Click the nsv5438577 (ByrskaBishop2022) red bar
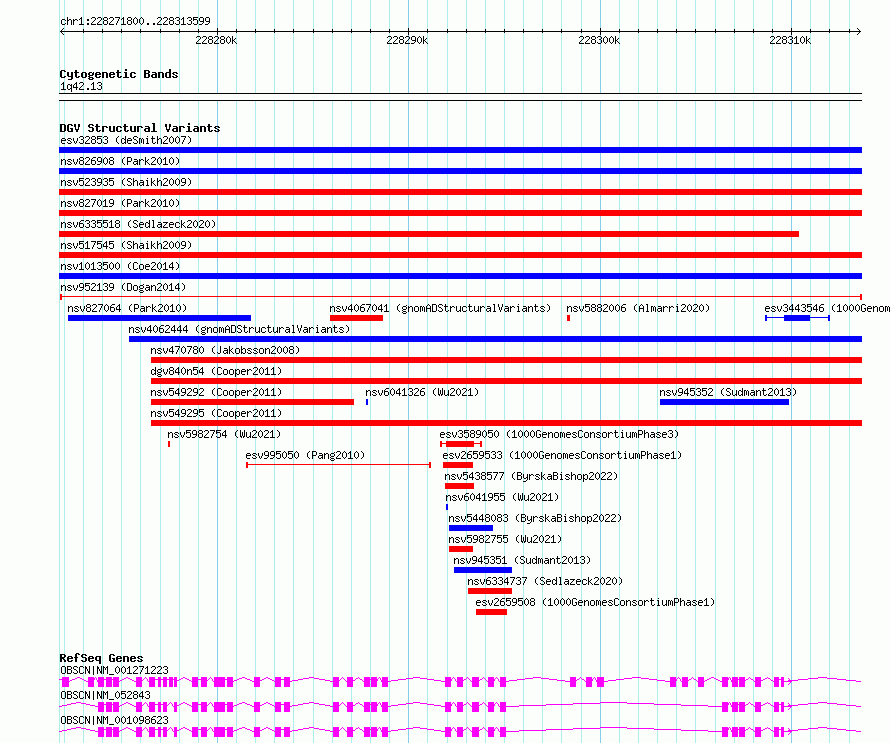890x743 pixels. click(x=459, y=486)
